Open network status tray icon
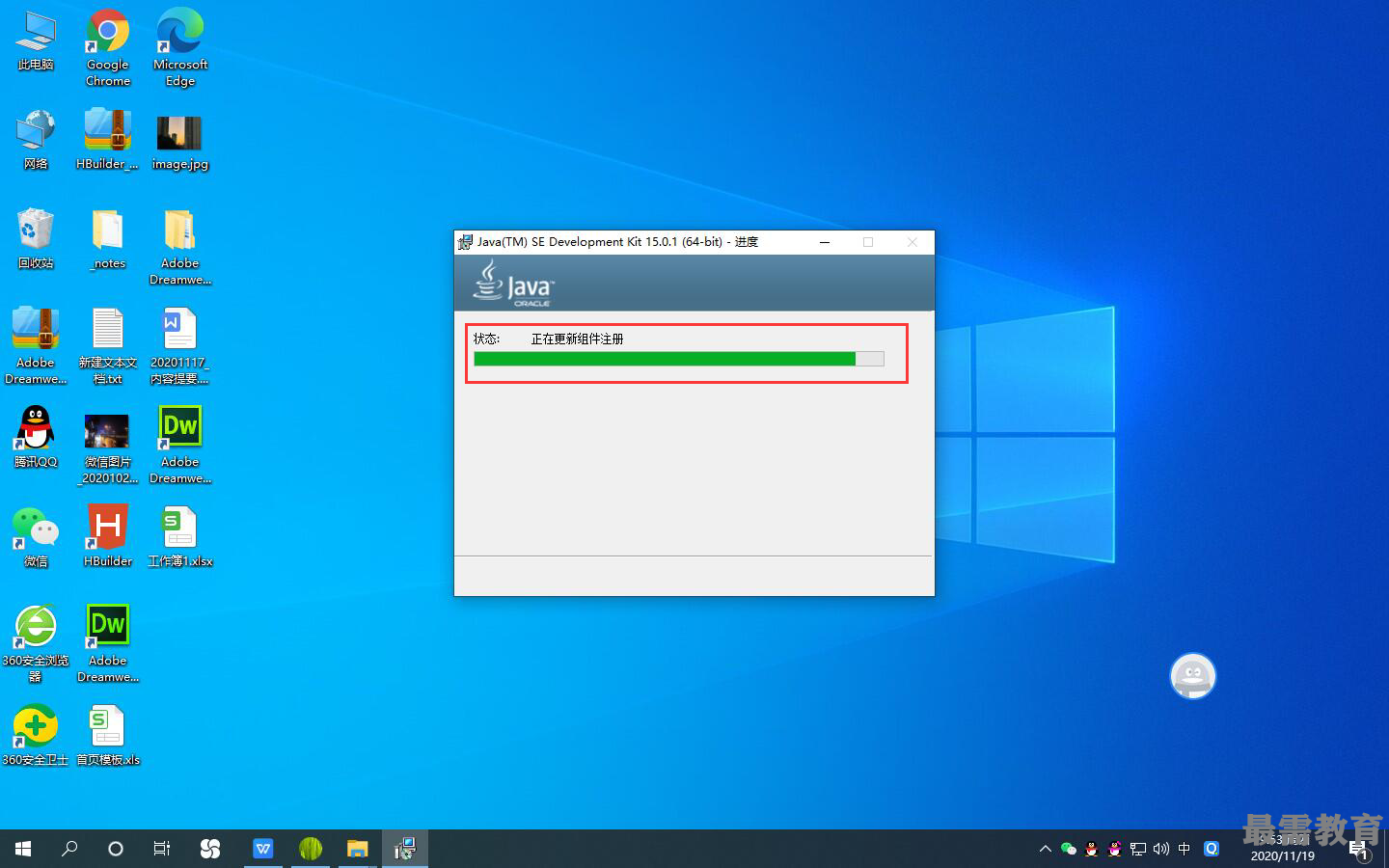 coord(1138,849)
